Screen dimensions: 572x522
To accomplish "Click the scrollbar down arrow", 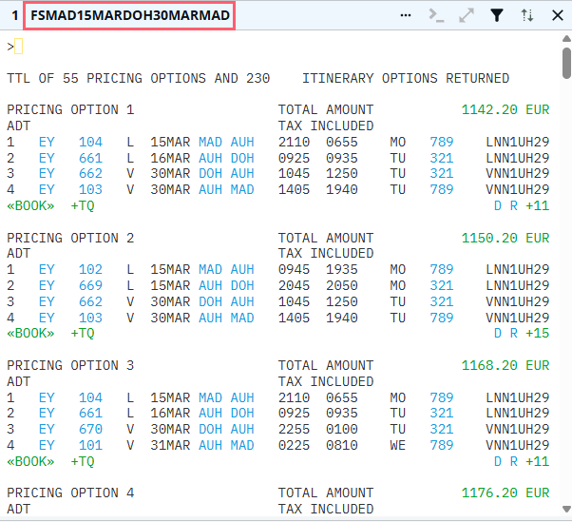I will (x=566, y=509).
